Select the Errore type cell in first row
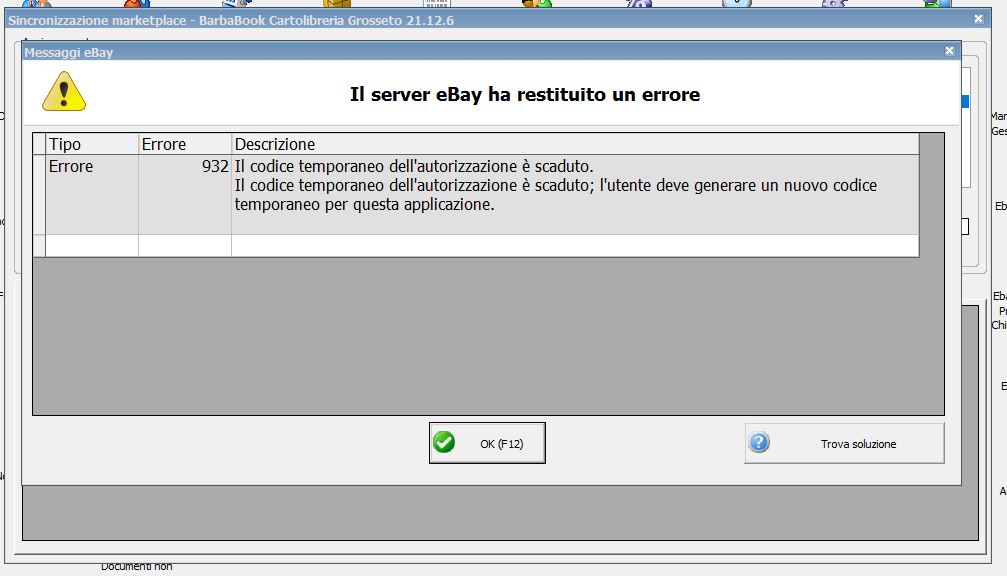 click(x=92, y=195)
